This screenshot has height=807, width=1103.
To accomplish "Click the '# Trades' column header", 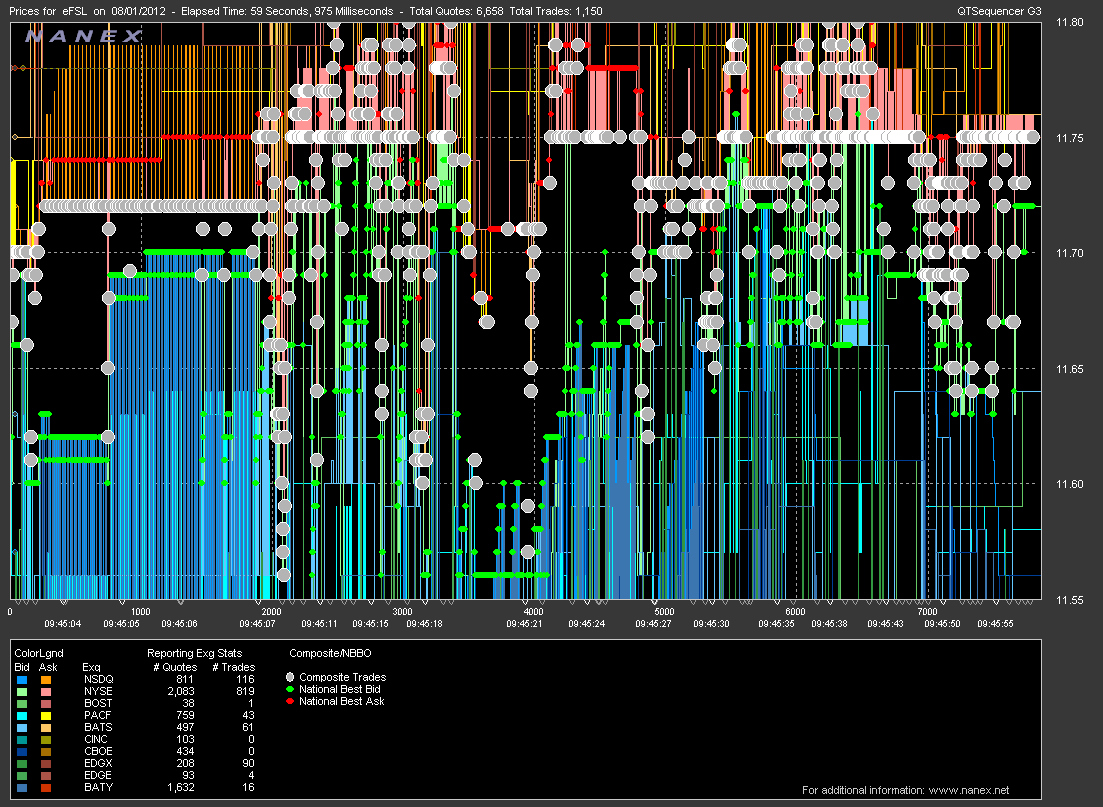I will pos(235,666).
